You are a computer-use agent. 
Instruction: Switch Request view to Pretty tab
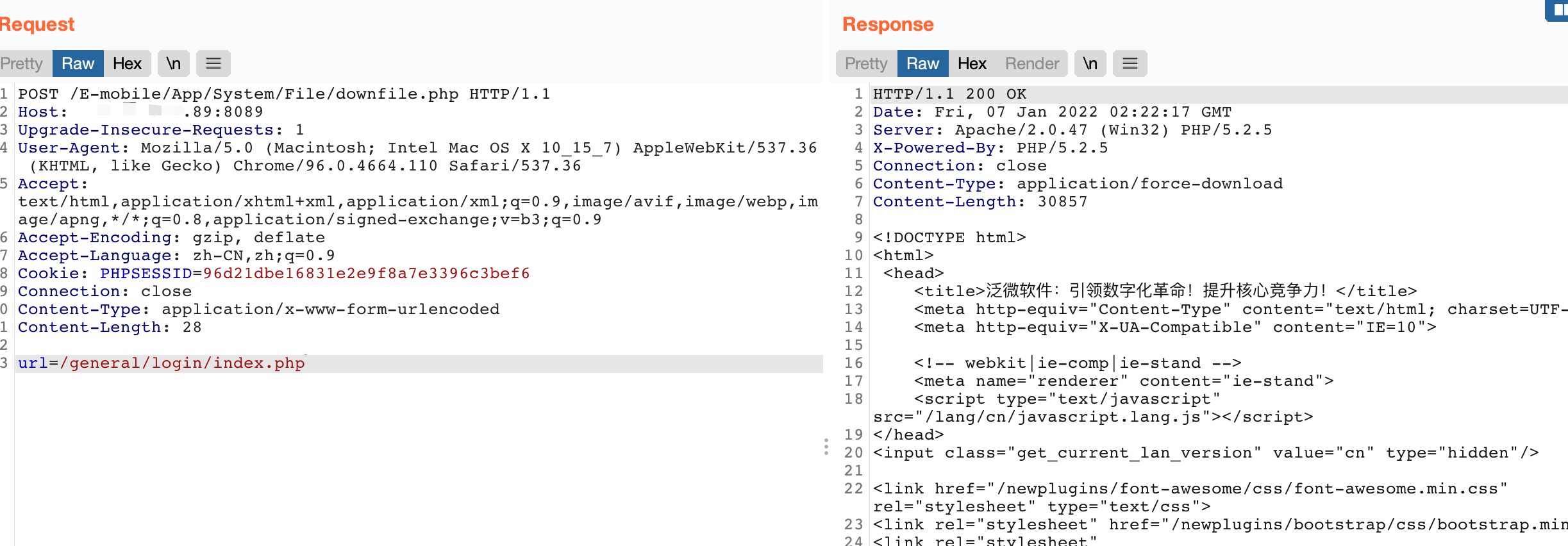[x=22, y=63]
